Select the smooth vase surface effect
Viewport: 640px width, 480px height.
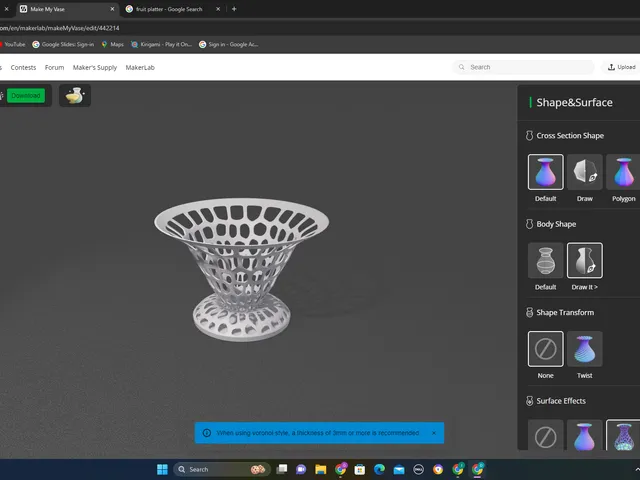(584, 435)
